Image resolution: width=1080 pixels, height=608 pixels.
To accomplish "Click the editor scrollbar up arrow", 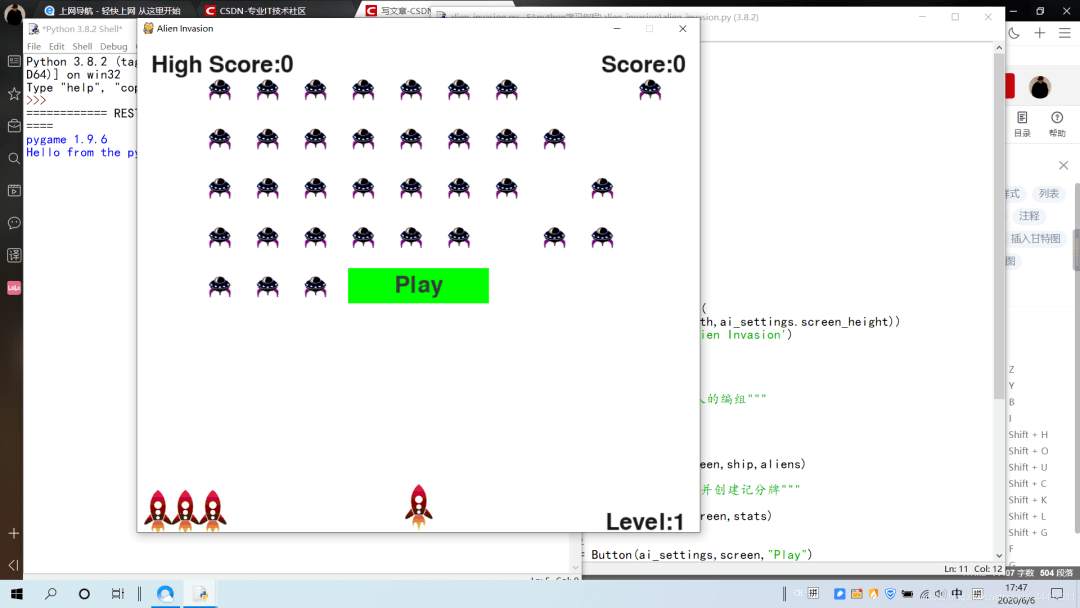I will click(999, 48).
